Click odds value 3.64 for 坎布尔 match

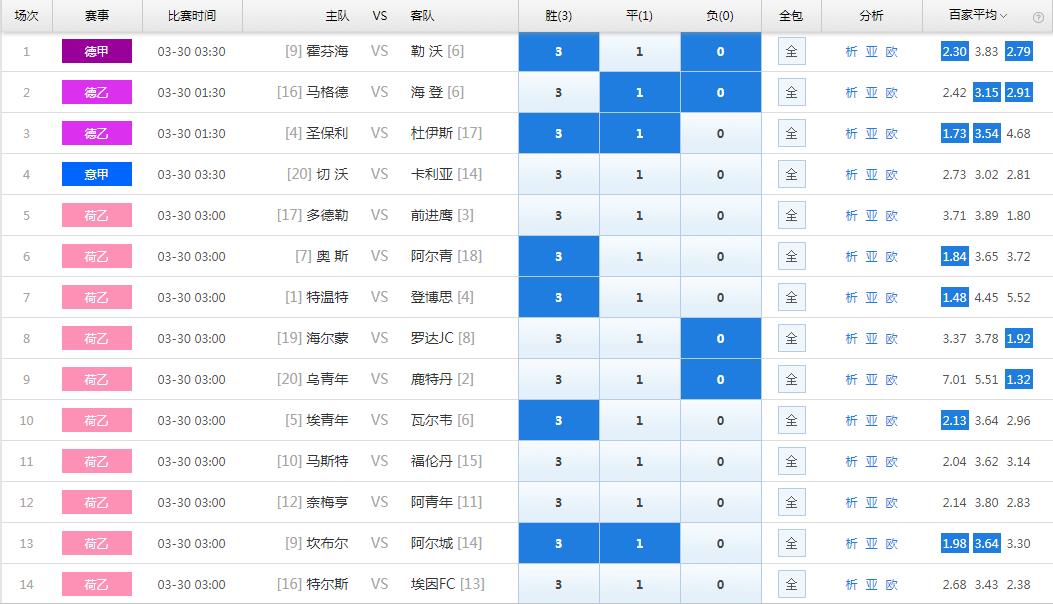click(987, 544)
